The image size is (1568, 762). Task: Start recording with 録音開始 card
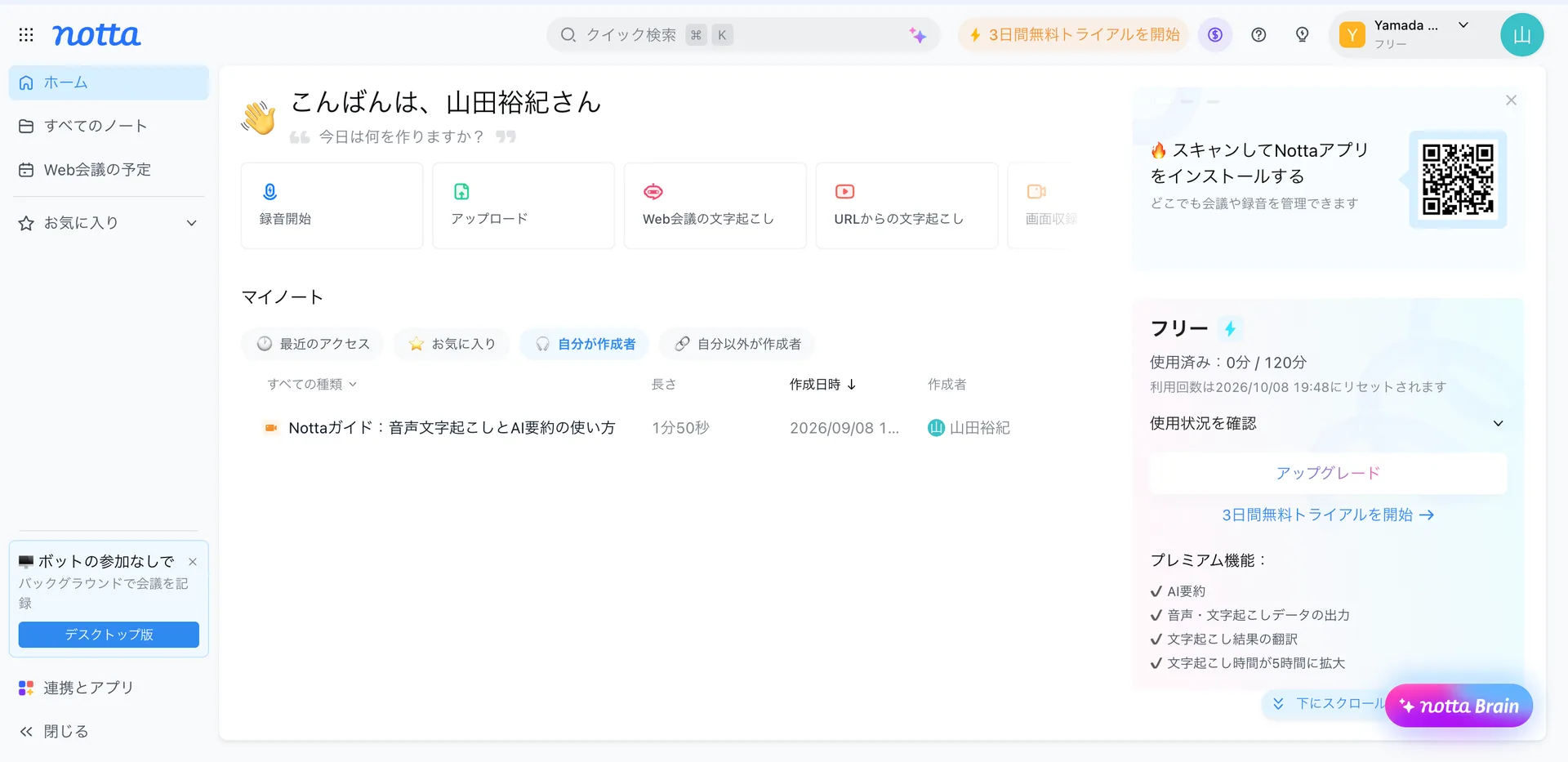tap(332, 205)
